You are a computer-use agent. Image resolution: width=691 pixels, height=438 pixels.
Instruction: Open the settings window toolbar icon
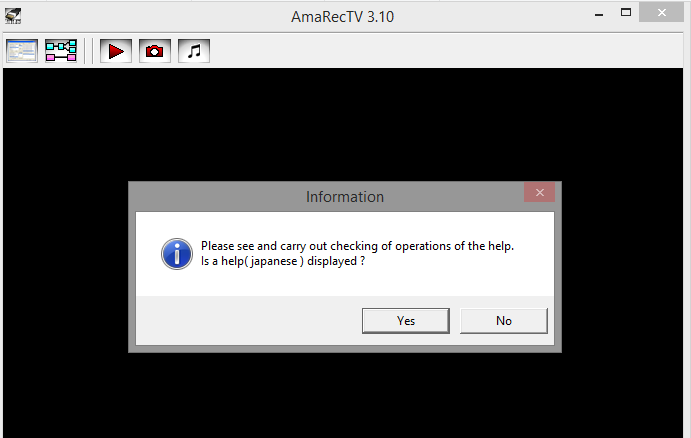point(21,50)
